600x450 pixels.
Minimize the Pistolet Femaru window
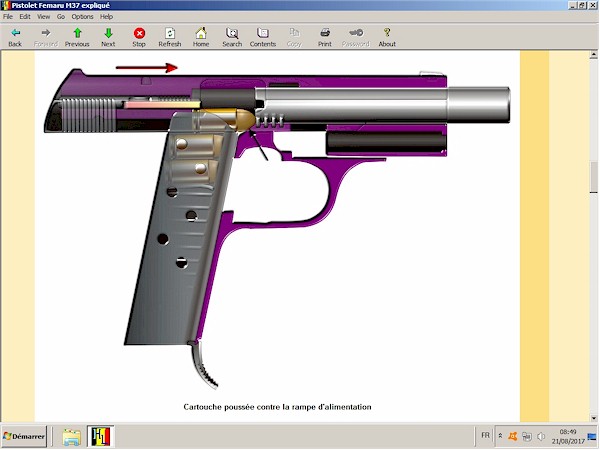tap(573, 5)
